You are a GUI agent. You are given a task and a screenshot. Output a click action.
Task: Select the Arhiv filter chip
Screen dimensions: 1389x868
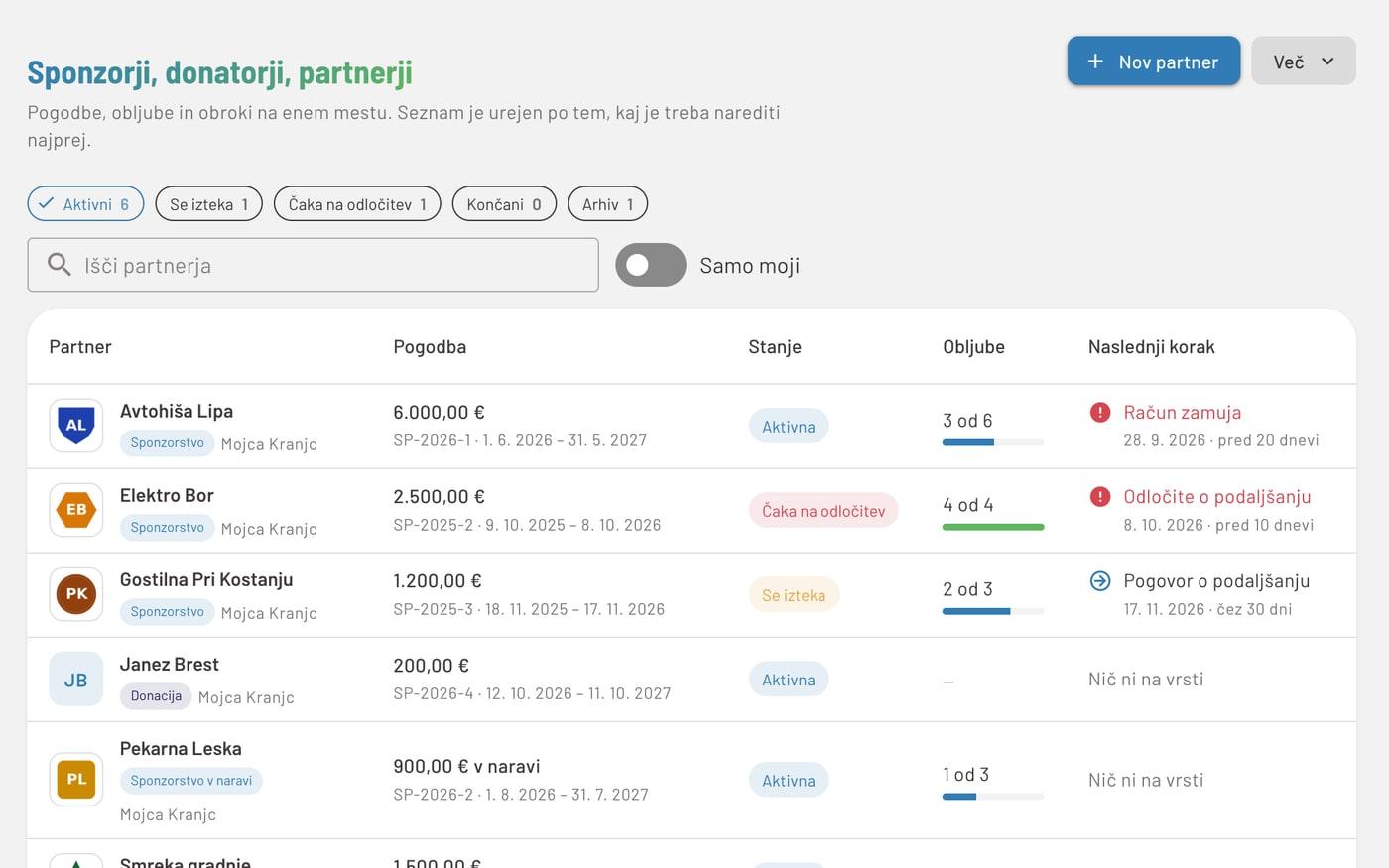608,204
